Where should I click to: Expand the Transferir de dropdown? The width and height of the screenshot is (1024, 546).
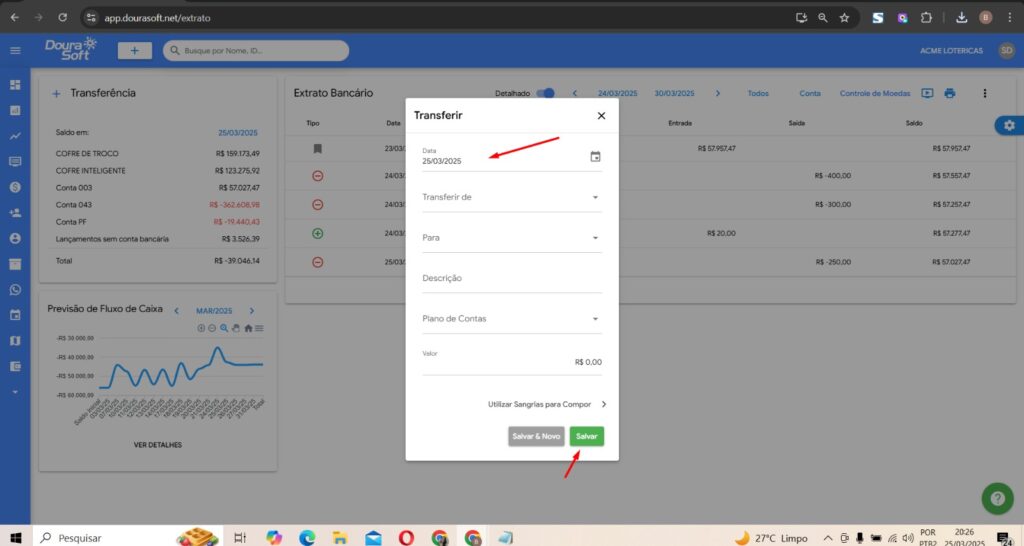click(x=512, y=197)
